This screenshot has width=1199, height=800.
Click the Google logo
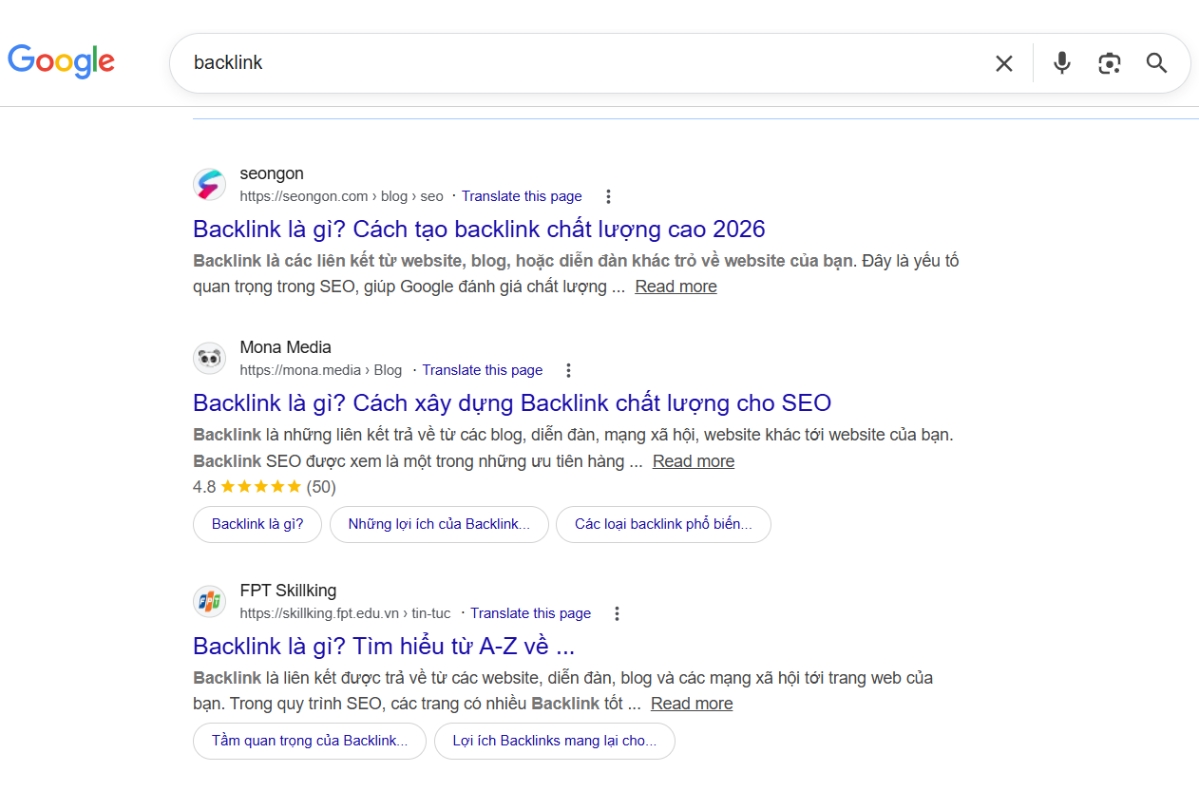click(x=61, y=60)
